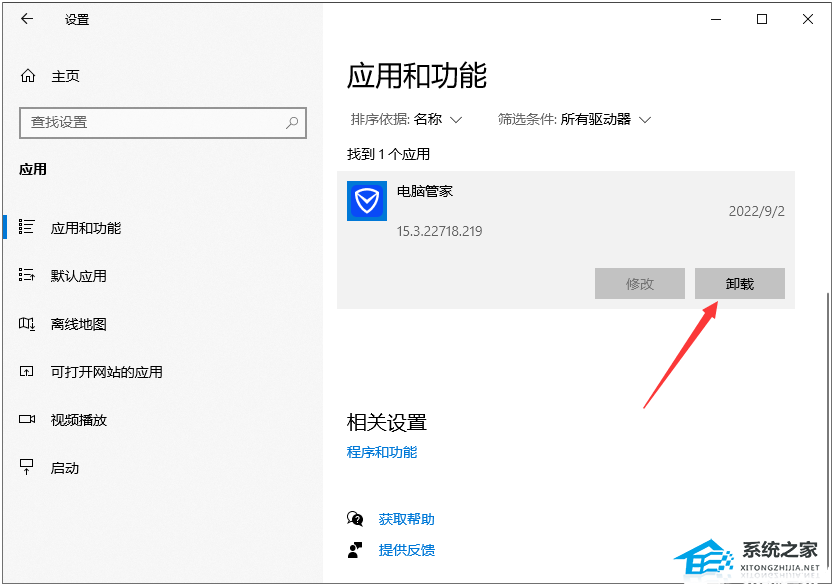Open the 程序和功能 link
This screenshot has width=835, height=586.
point(382,452)
